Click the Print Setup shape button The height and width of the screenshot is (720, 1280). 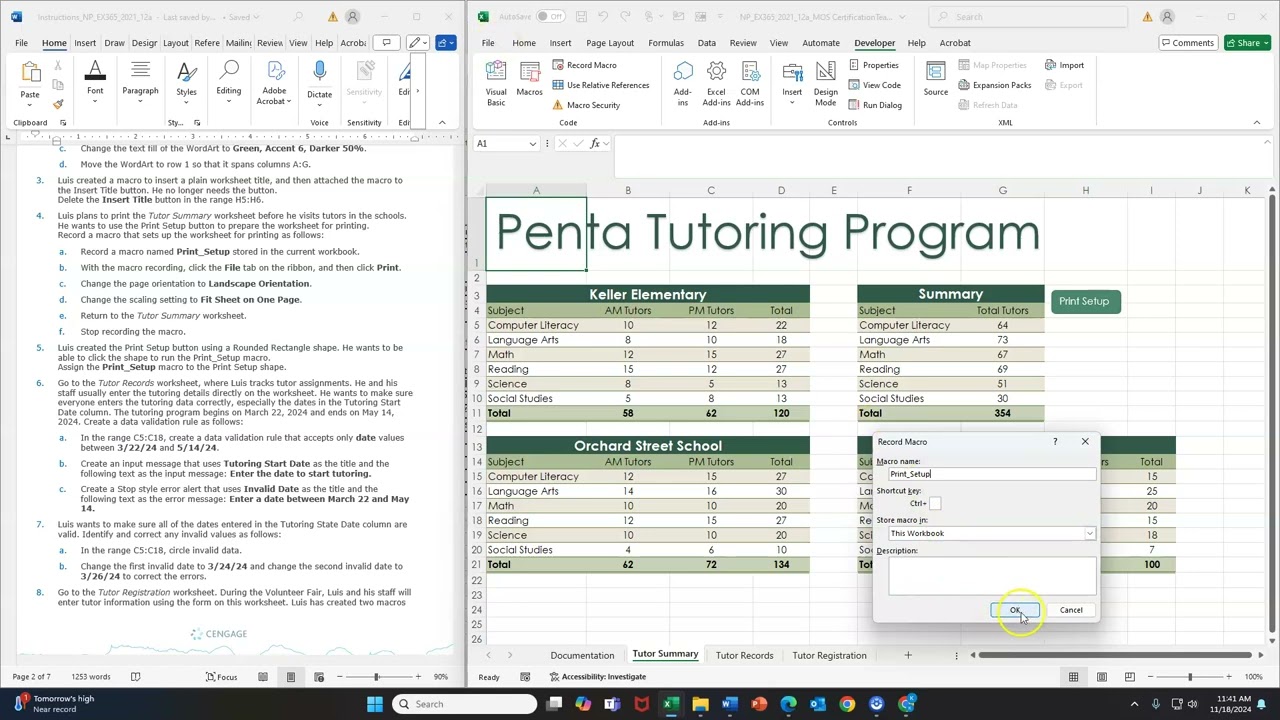pos(1084,301)
